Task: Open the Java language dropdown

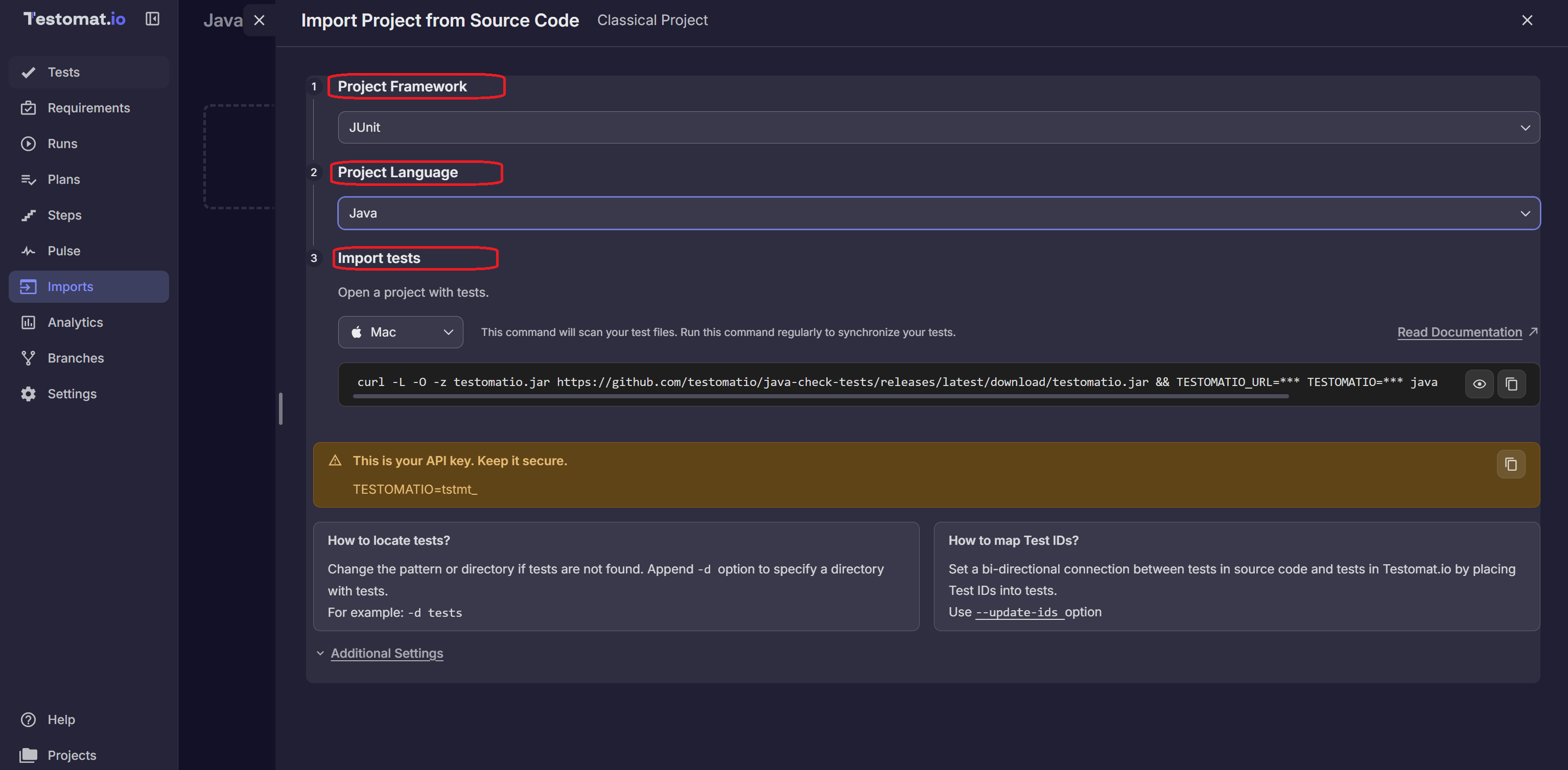Action: coord(939,213)
